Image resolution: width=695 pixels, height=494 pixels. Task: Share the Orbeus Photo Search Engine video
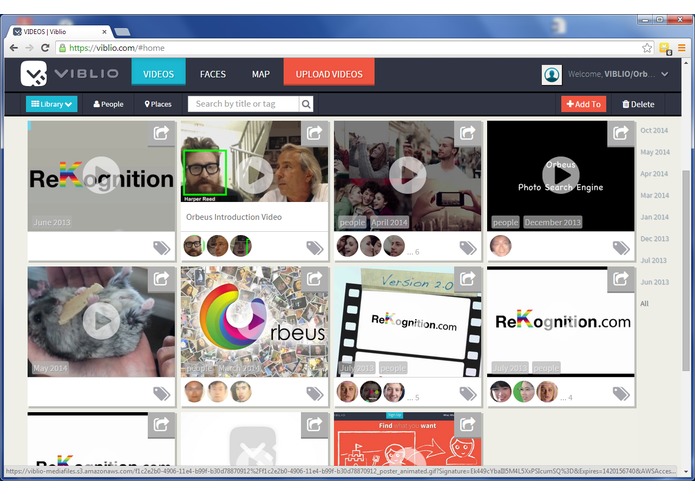[621, 133]
